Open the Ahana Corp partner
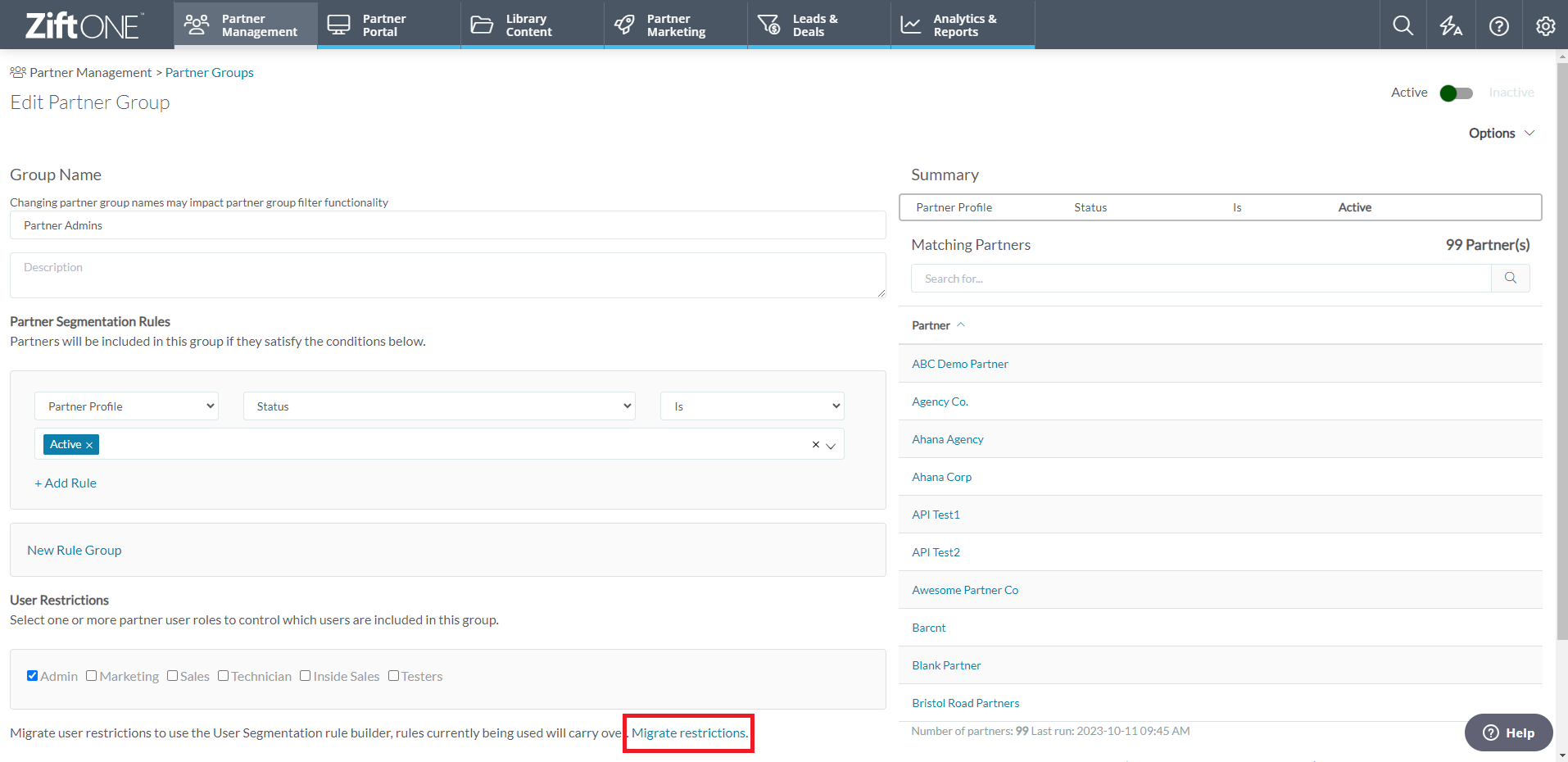 [x=941, y=477]
